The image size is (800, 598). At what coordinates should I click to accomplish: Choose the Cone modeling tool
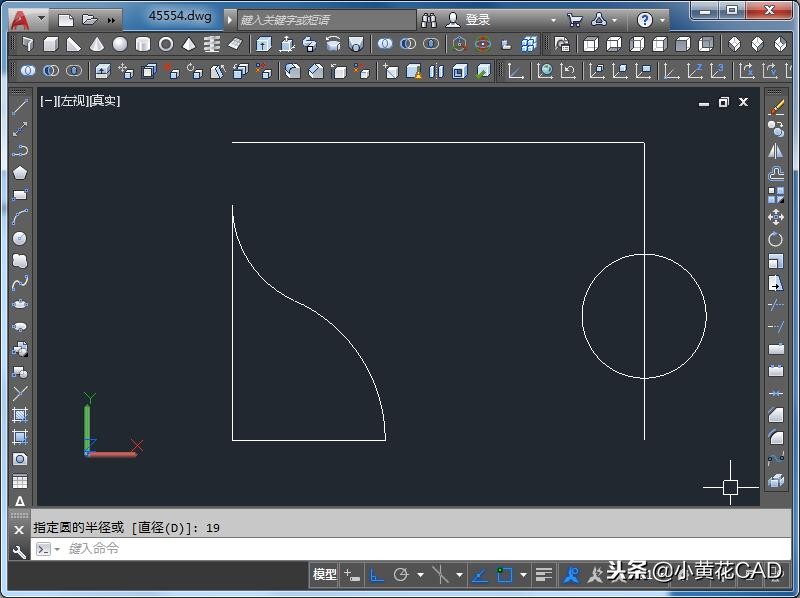click(x=97, y=45)
